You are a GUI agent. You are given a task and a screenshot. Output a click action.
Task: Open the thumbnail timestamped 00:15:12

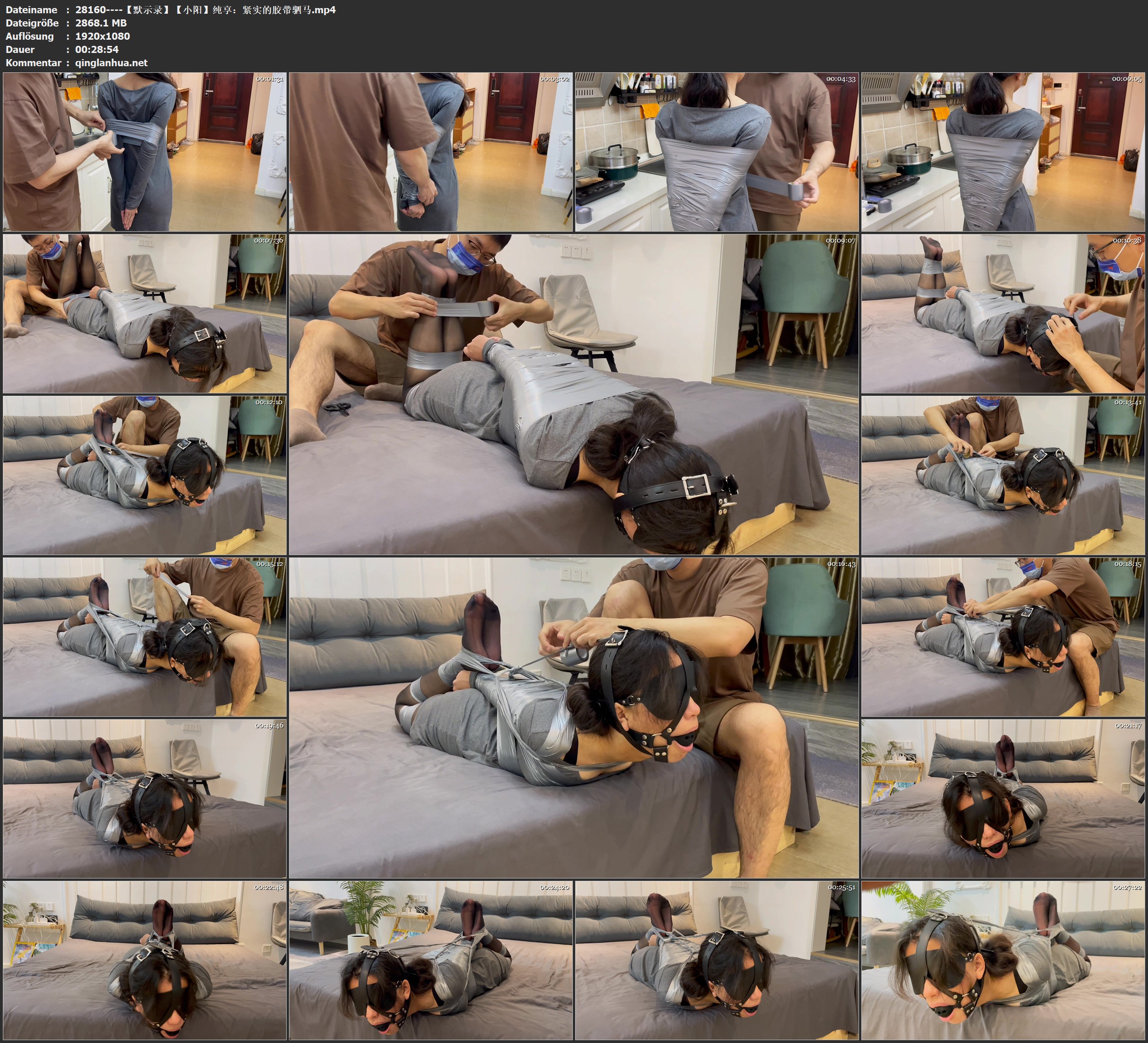click(145, 636)
